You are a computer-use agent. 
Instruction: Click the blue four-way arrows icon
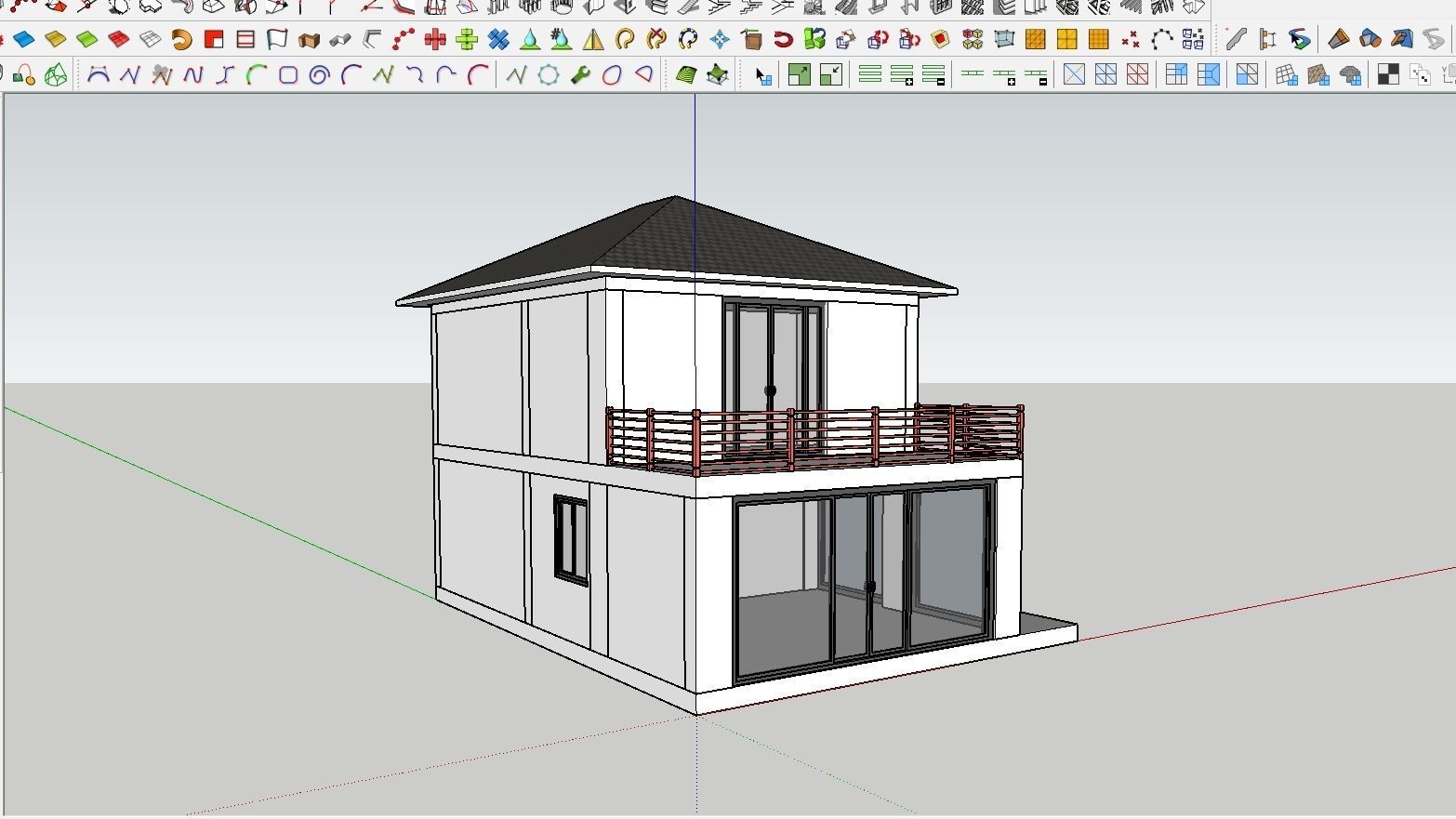720,39
